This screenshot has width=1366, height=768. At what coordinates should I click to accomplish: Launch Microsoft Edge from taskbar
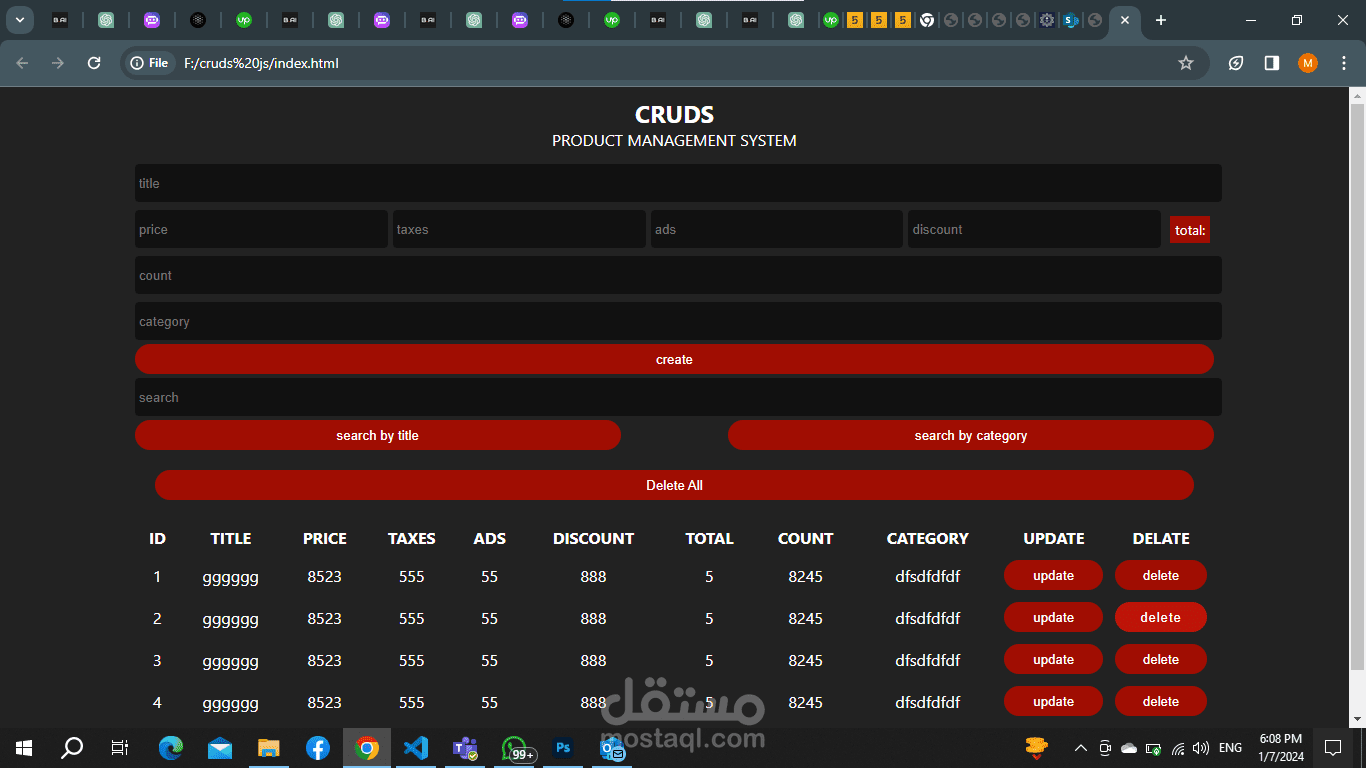(x=171, y=747)
